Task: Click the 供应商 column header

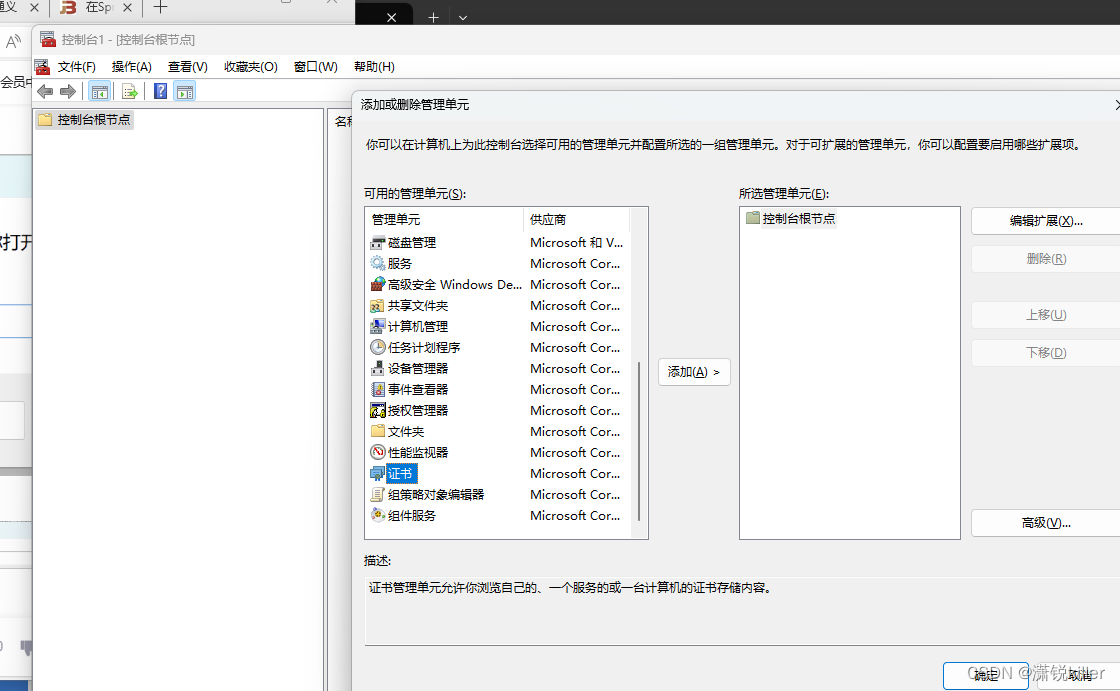Action: pos(576,219)
